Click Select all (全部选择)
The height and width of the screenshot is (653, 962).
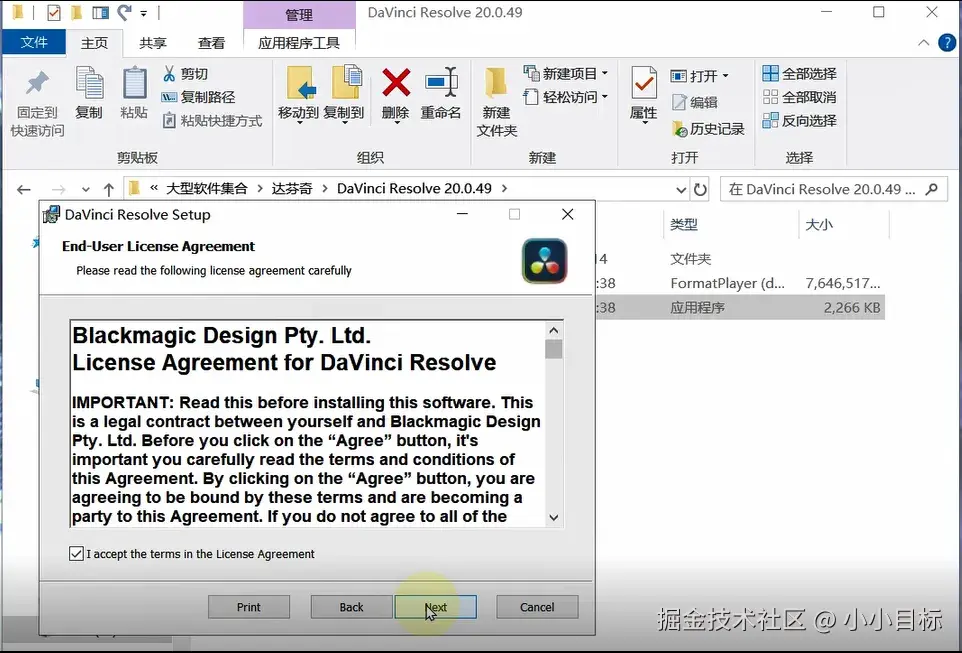[799, 74]
